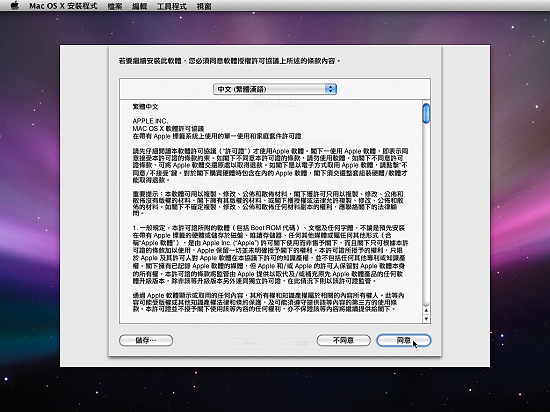Click the license text scrollbar thumb
Viewport: 550px width, 412px height.
coord(426,113)
